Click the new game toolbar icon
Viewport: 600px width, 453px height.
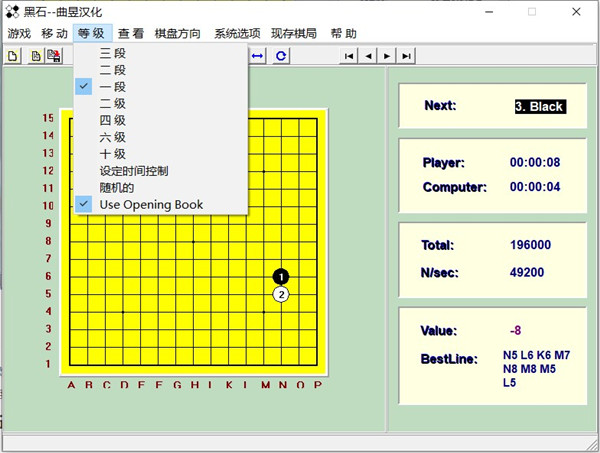pyautogui.click(x=13, y=56)
